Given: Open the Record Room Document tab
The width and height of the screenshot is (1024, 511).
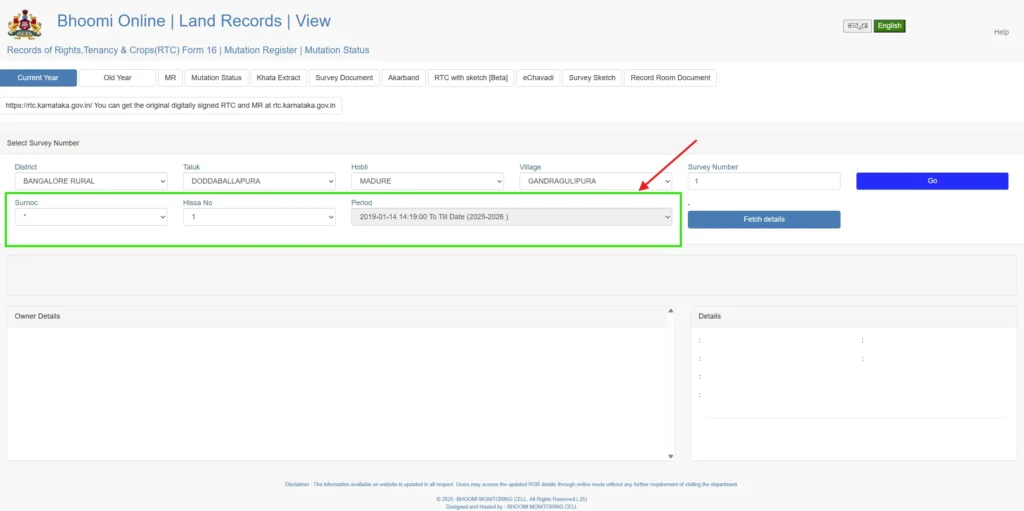Looking at the screenshot, I should [x=670, y=78].
